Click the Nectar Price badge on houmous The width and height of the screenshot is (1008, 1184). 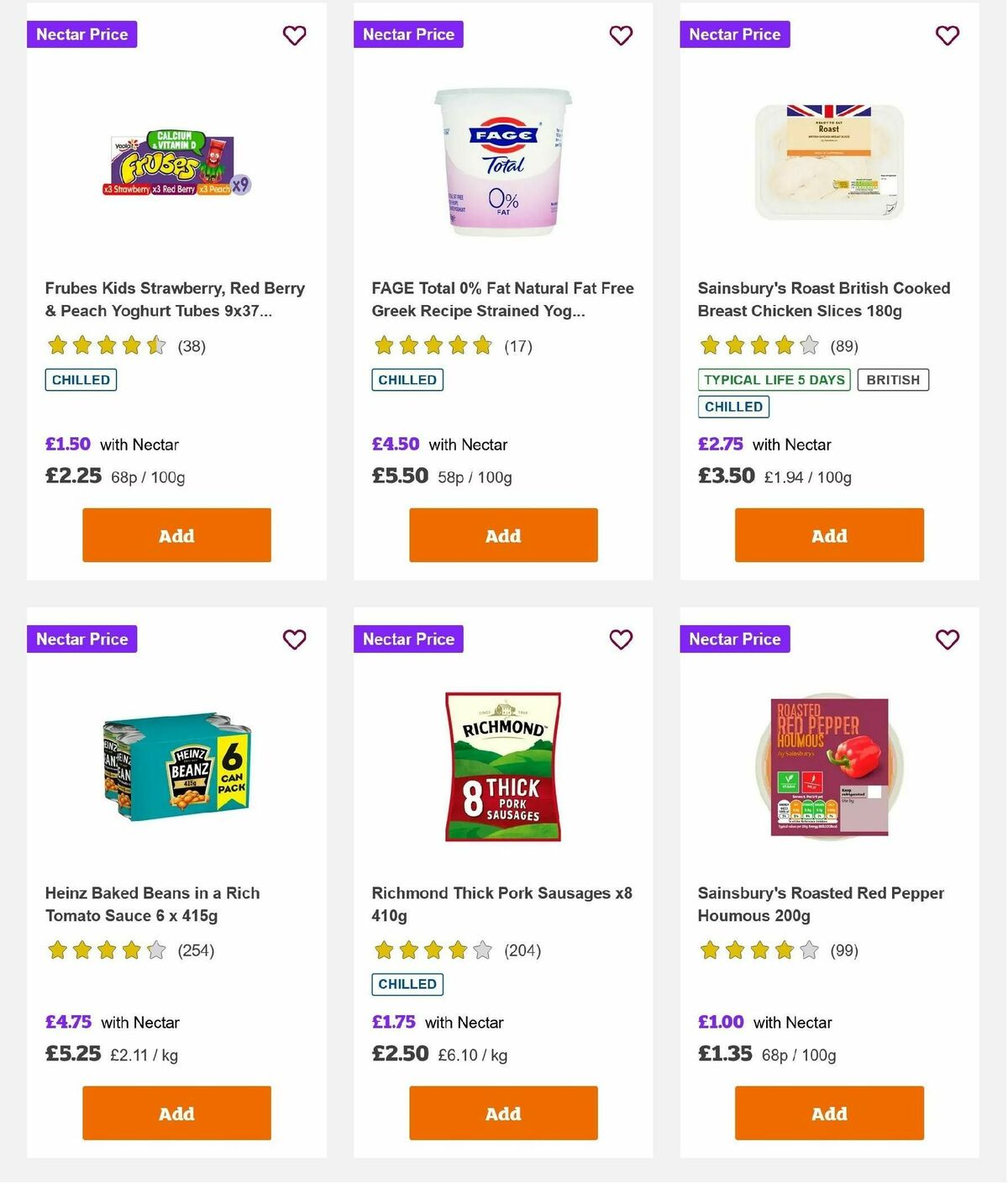pyautogui.click(x=734, y=639)
